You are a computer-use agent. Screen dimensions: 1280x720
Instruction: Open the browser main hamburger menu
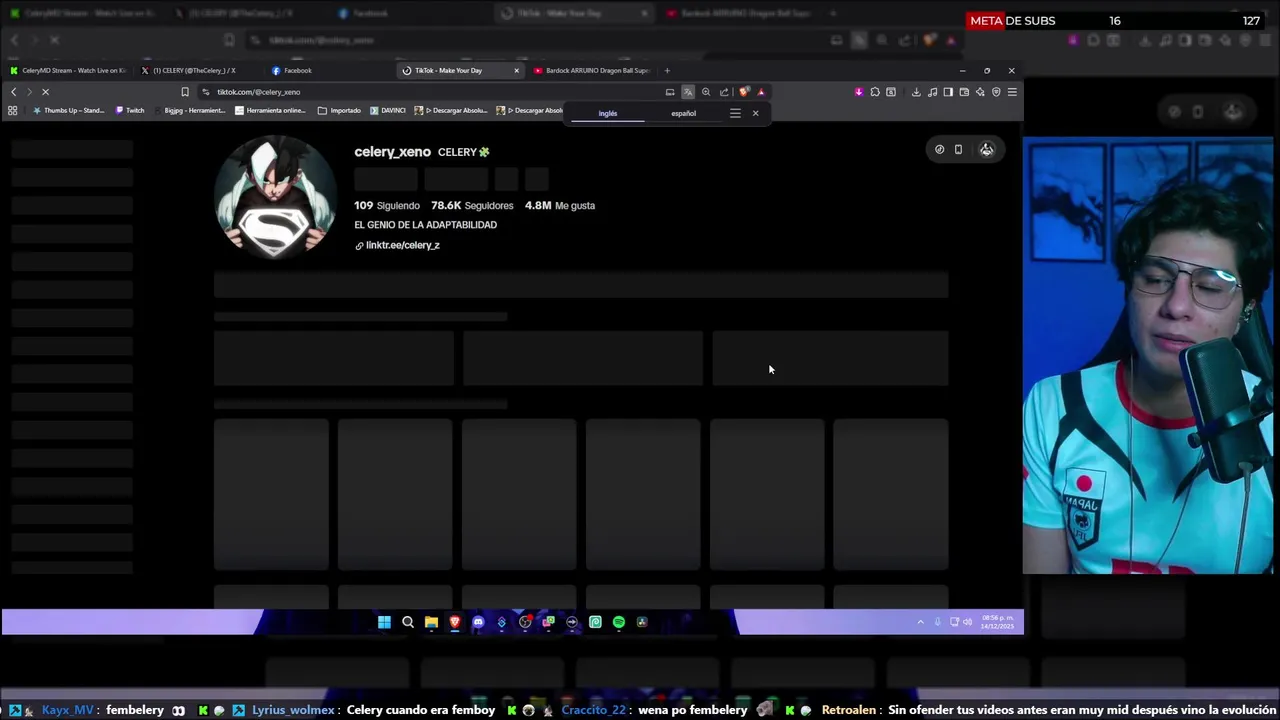(1012, 92)
